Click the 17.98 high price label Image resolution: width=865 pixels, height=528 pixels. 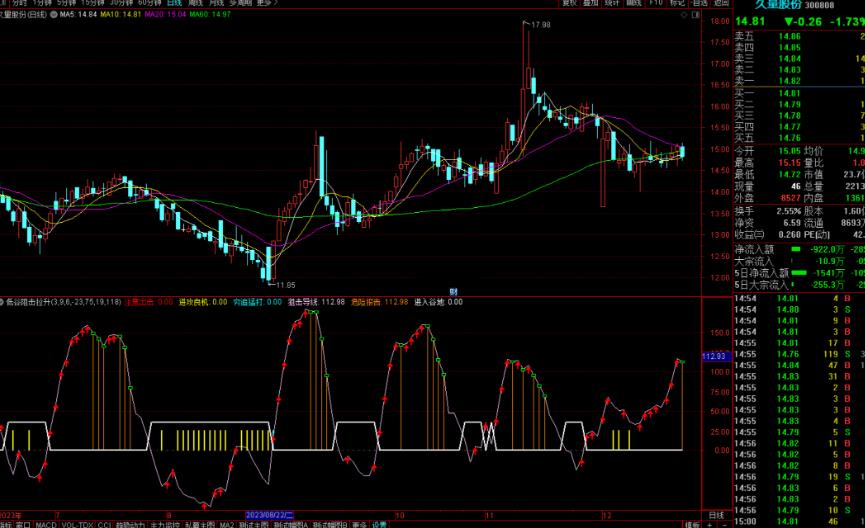tap(541, 24)
